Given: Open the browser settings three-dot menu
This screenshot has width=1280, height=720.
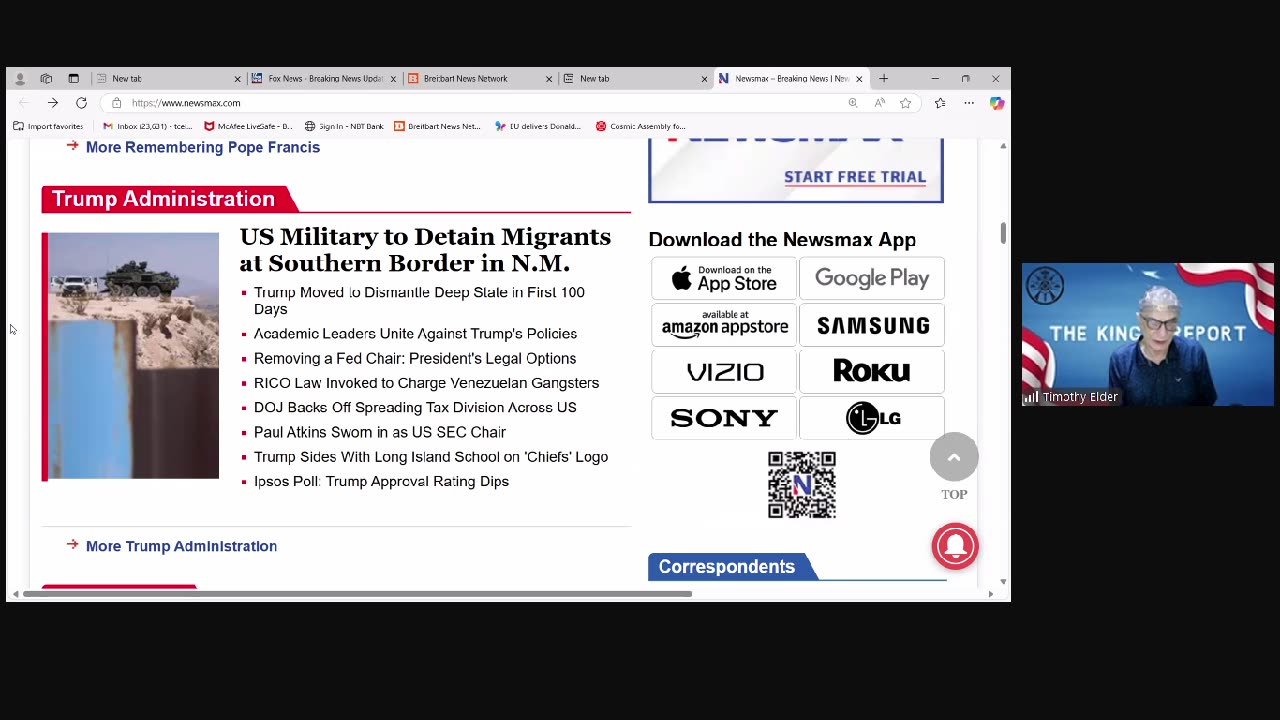Looking at the screenshot, I should click(x=969, y=103).
